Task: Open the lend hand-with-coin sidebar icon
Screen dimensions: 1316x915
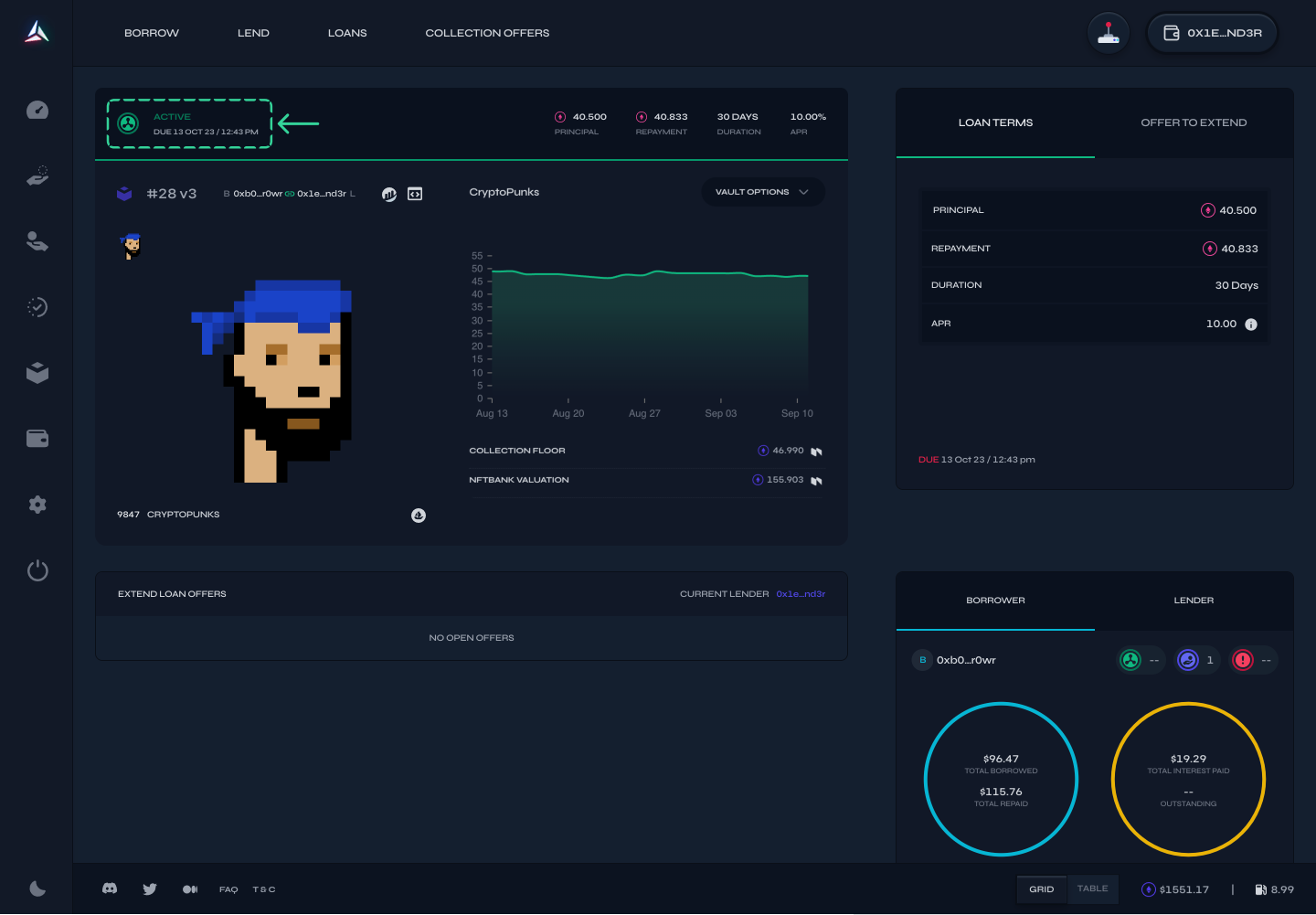Action: click(x=37, y=241)
